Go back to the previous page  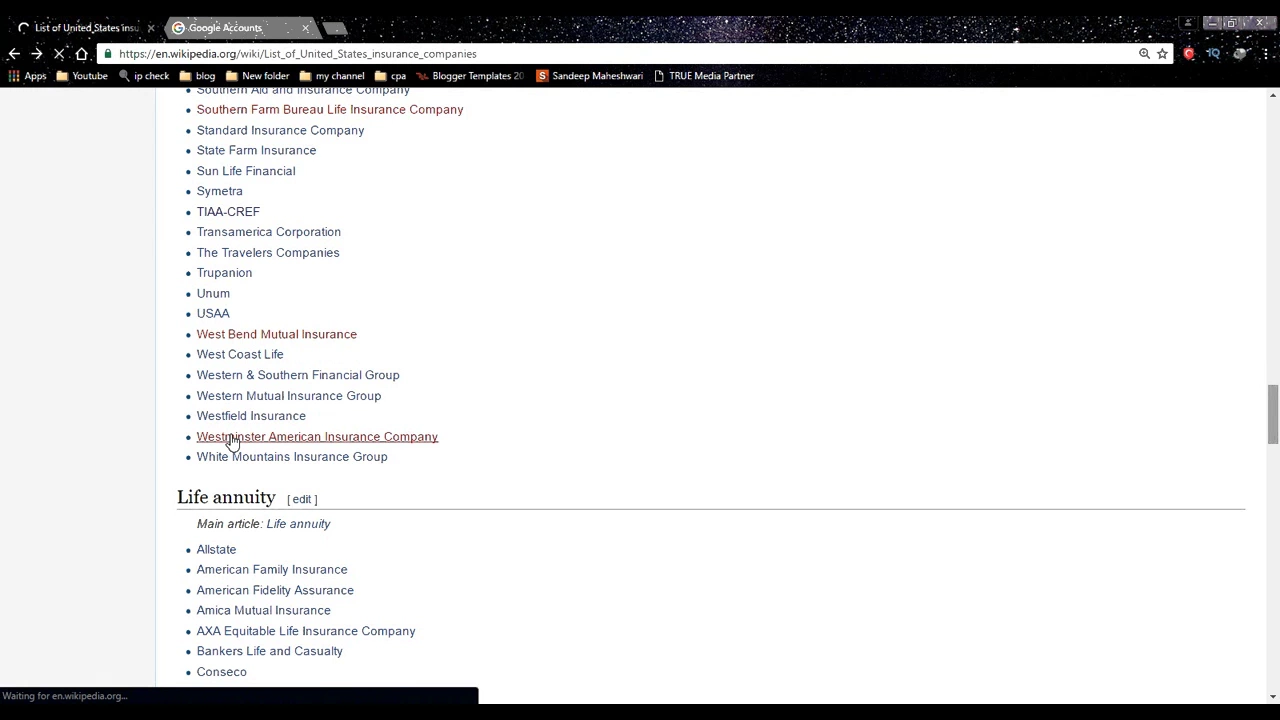[14, 54]
